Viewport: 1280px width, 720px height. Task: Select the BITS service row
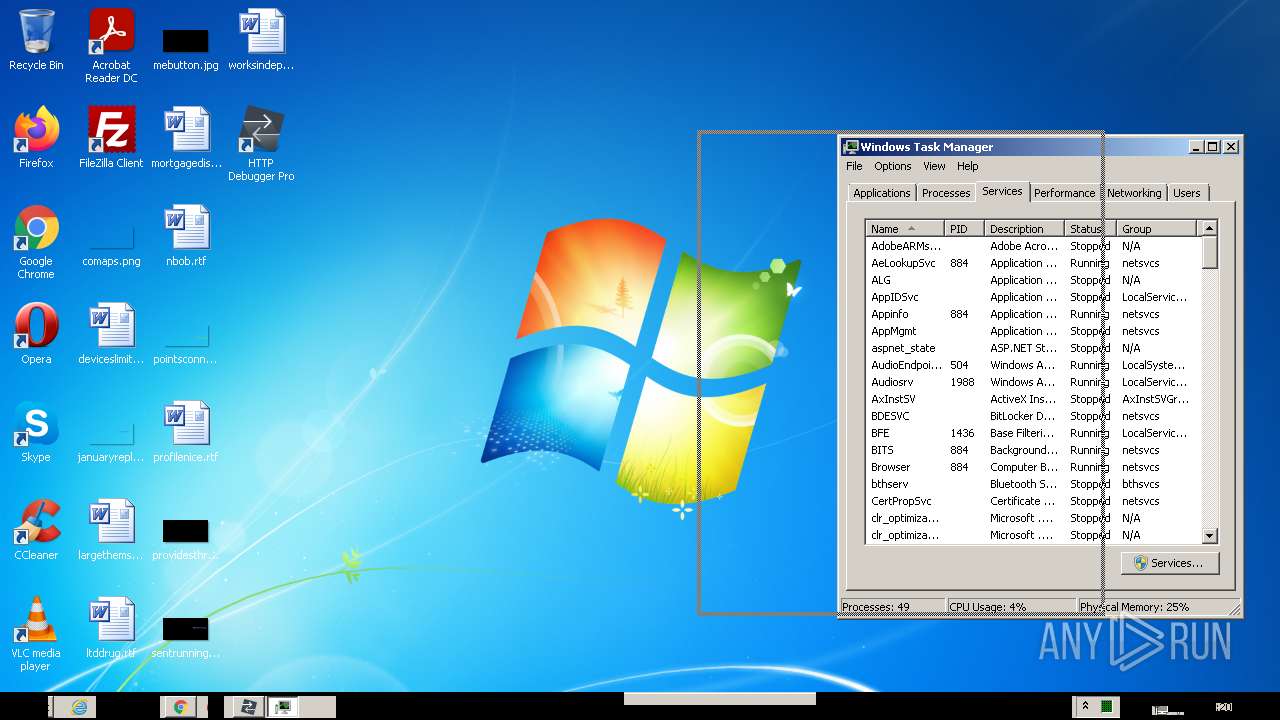coord(1033,450)
